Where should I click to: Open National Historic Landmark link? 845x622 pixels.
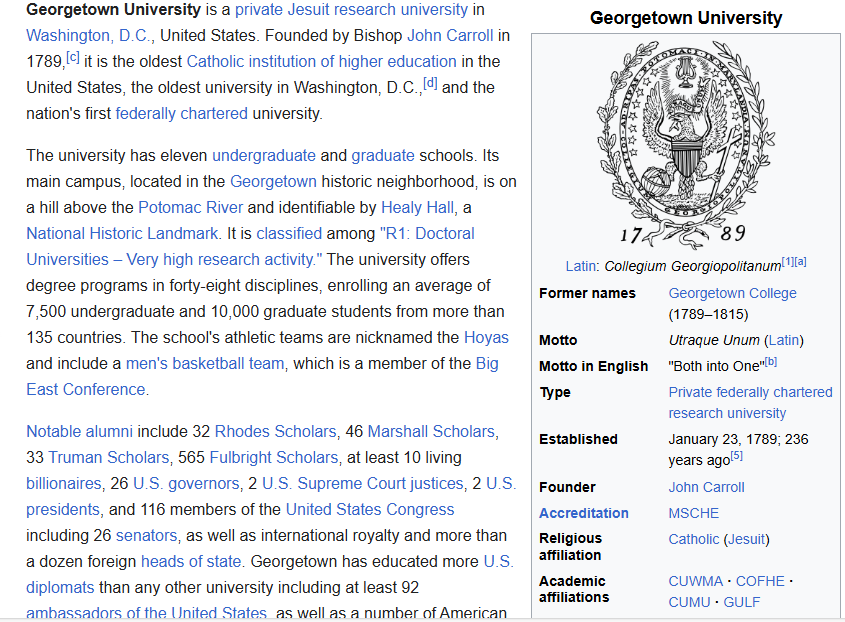(122, 233)
